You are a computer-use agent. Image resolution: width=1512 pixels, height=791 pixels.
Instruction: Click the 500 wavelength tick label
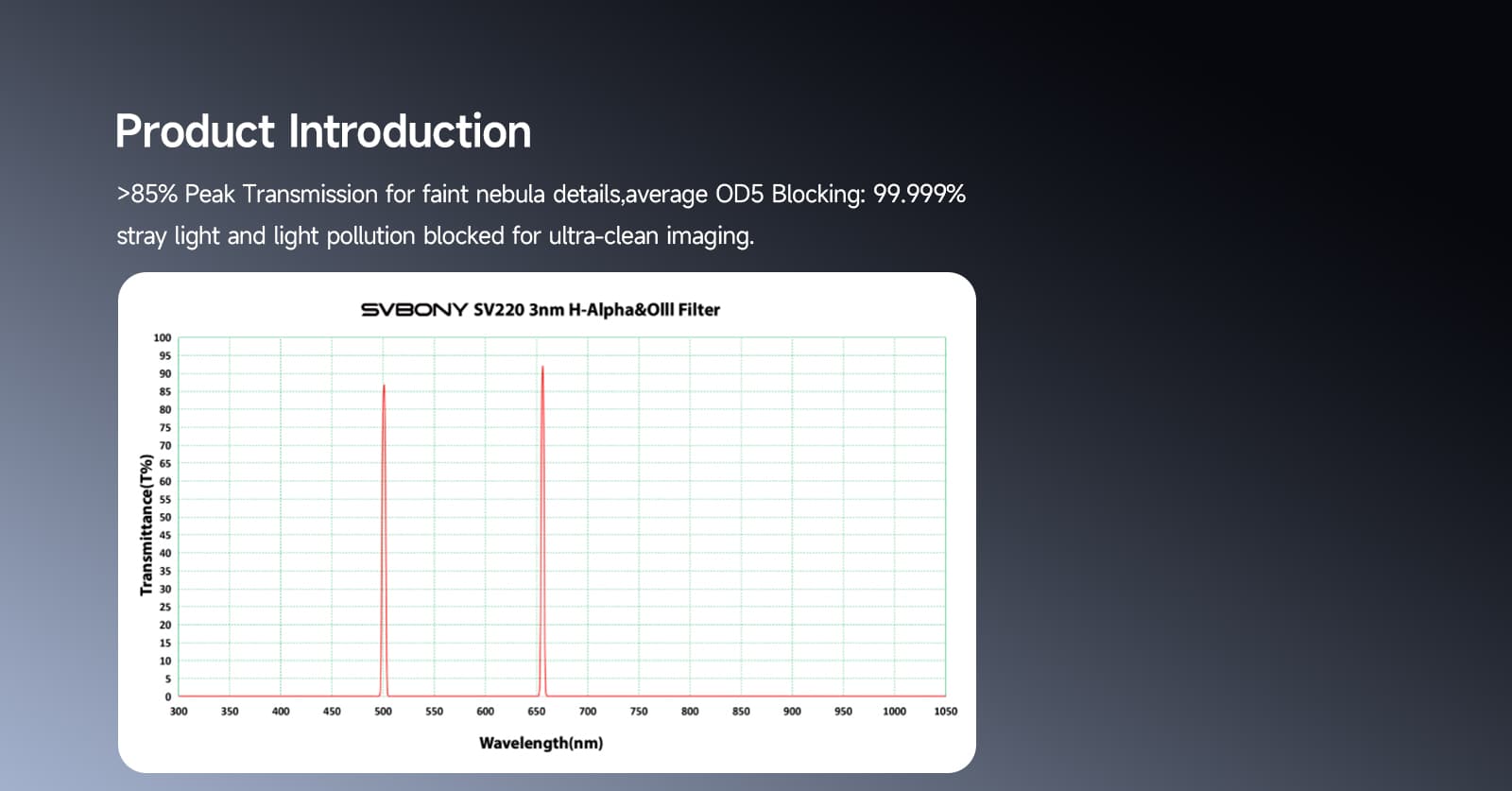point(383,712)
